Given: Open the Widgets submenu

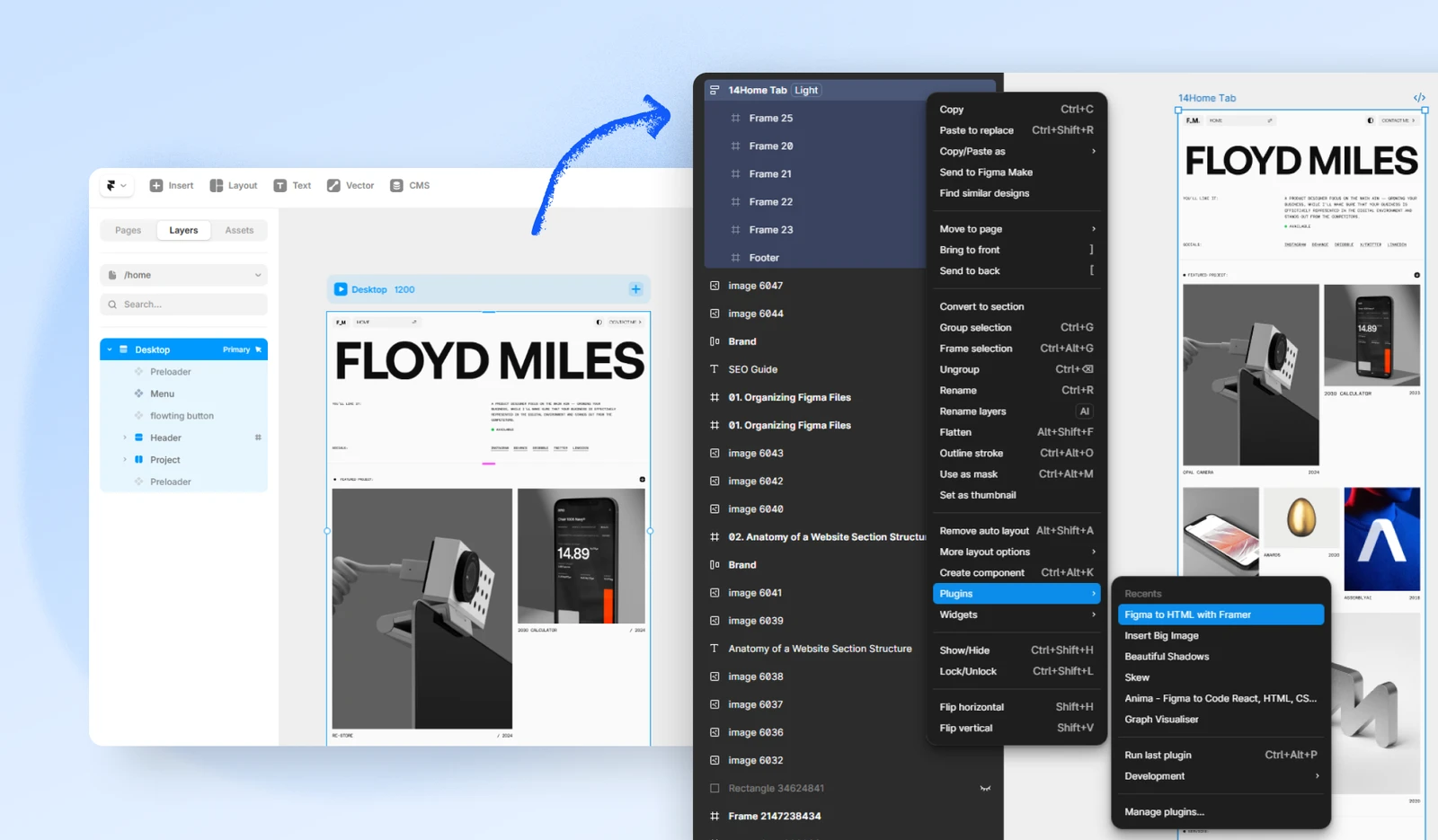Looking at the screenshot, I should pos(1016,615).
